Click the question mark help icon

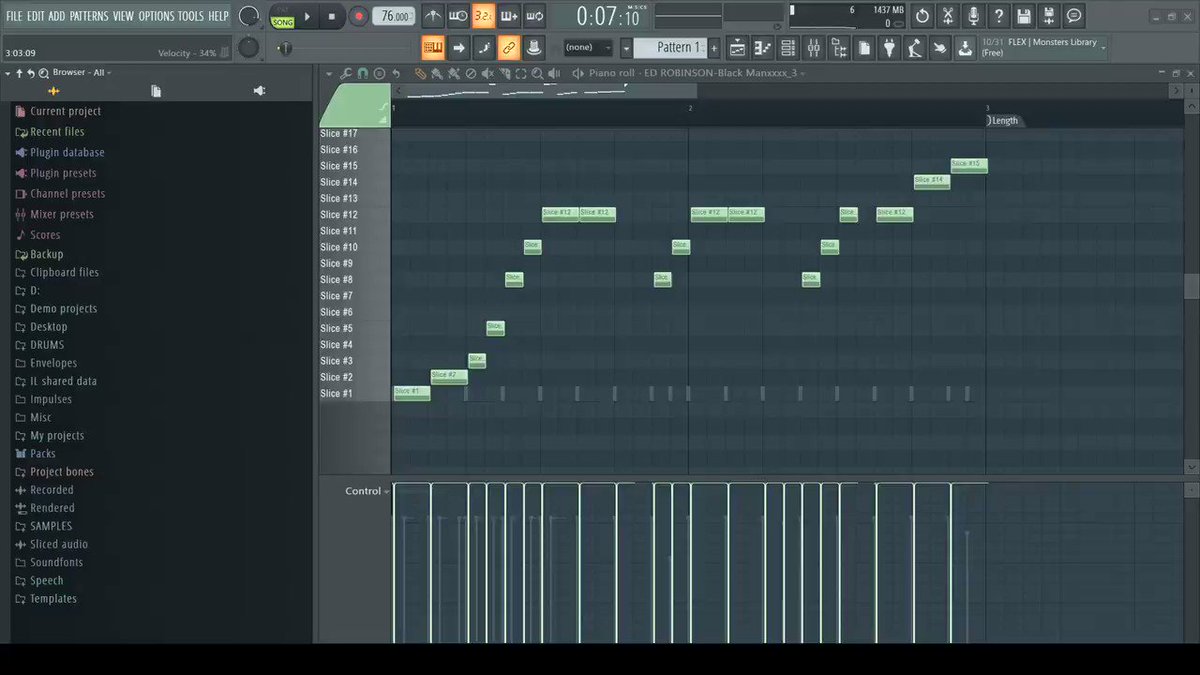998,16
